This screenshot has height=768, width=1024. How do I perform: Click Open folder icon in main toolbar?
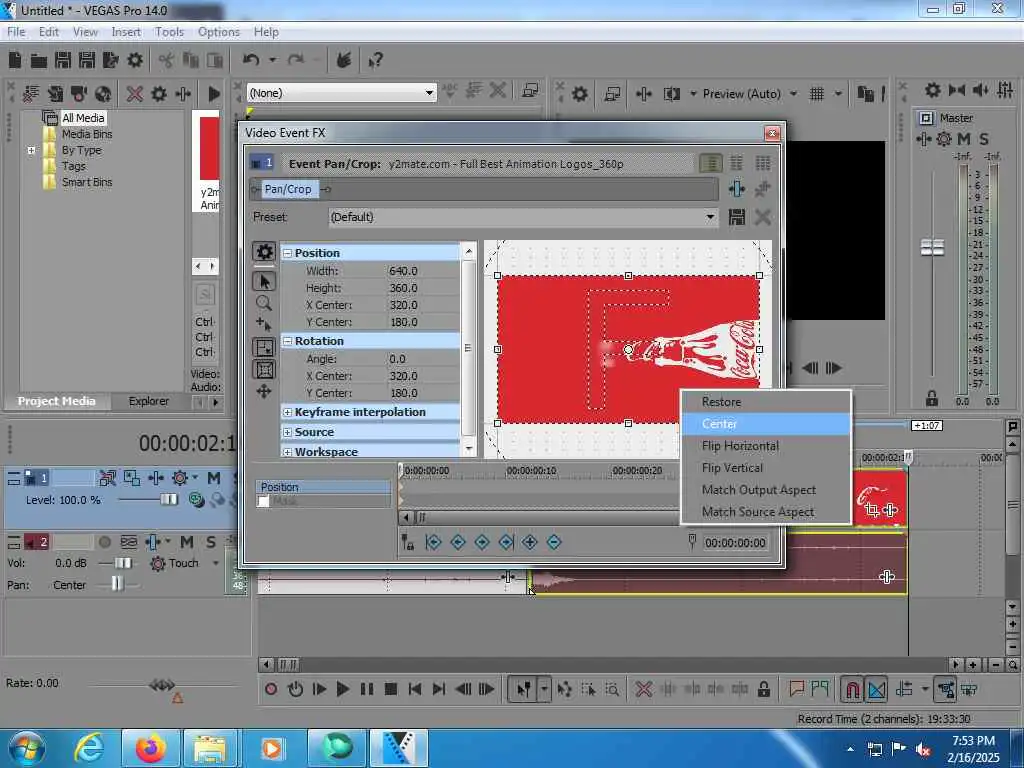click(39, 61)
